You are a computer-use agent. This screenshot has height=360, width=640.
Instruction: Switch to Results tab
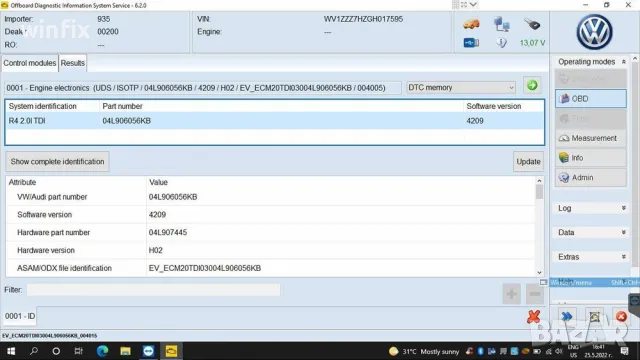pyautogui.click(x=73, y=63)
